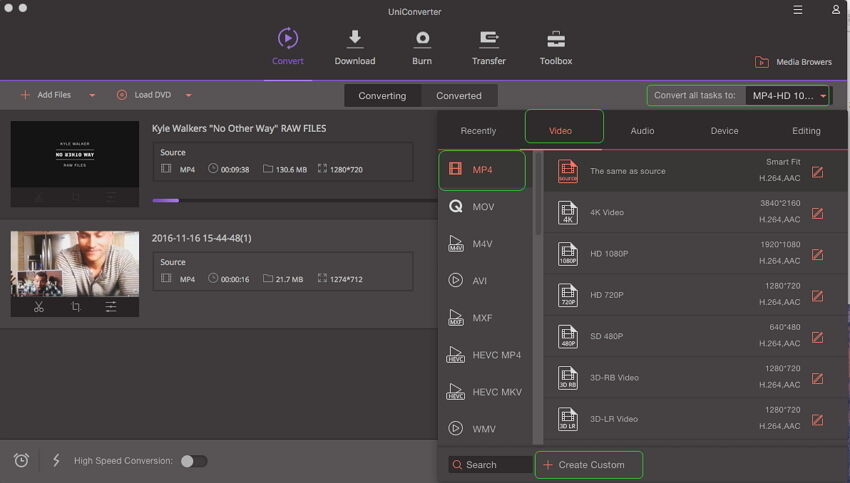Screen dimensions: 850x483
Task: Click the conversion progress bar of first video
Action: [294, 201]
